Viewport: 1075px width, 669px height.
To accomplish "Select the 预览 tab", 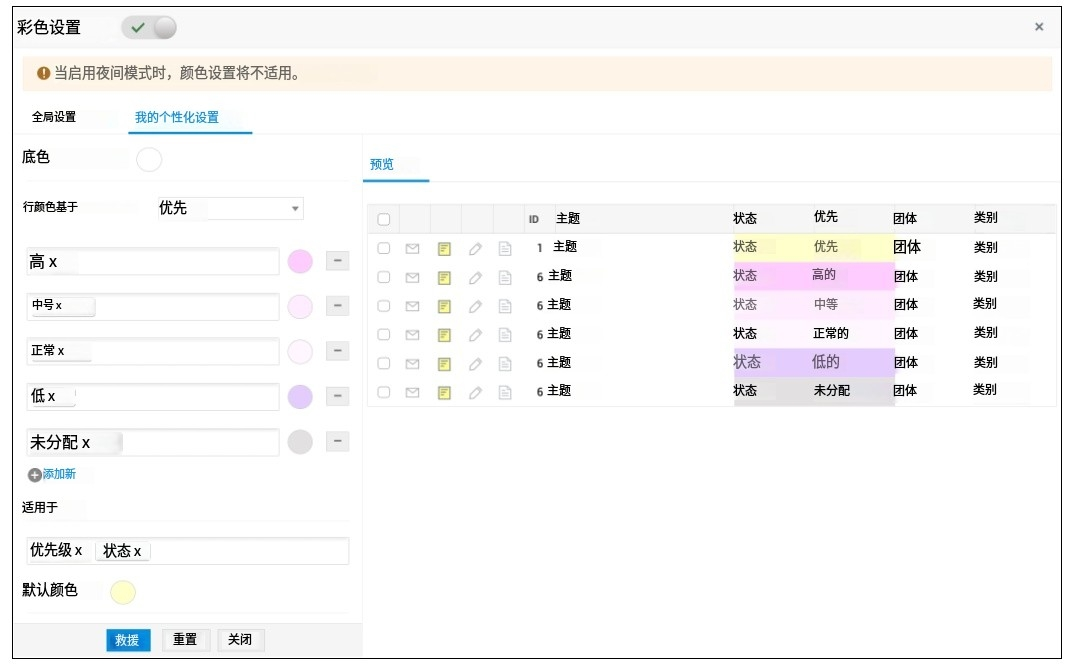I will pos(382,165).
